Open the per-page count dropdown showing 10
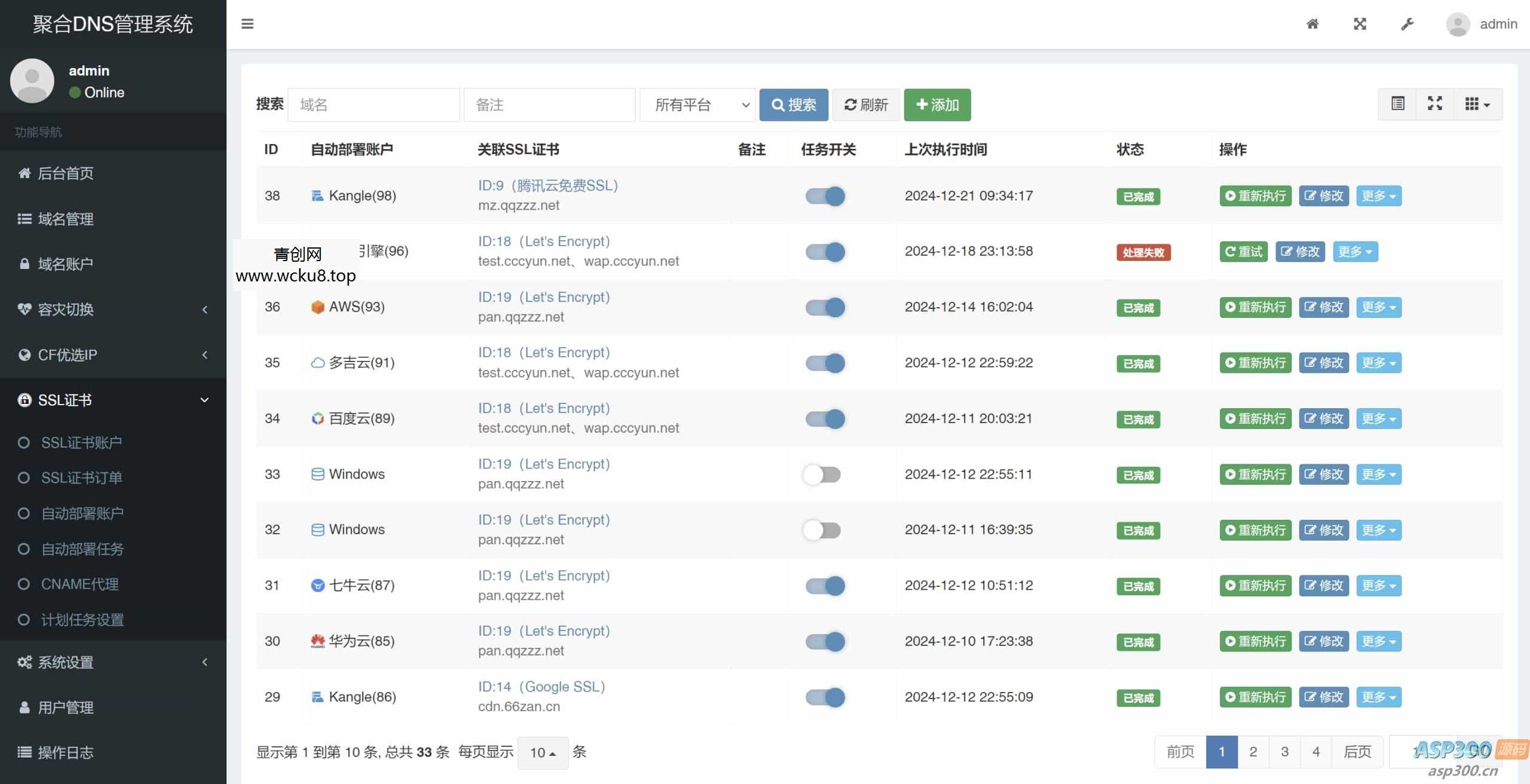Image resolution: width=1530 pixels, height=784 pixels. point(543,752)
